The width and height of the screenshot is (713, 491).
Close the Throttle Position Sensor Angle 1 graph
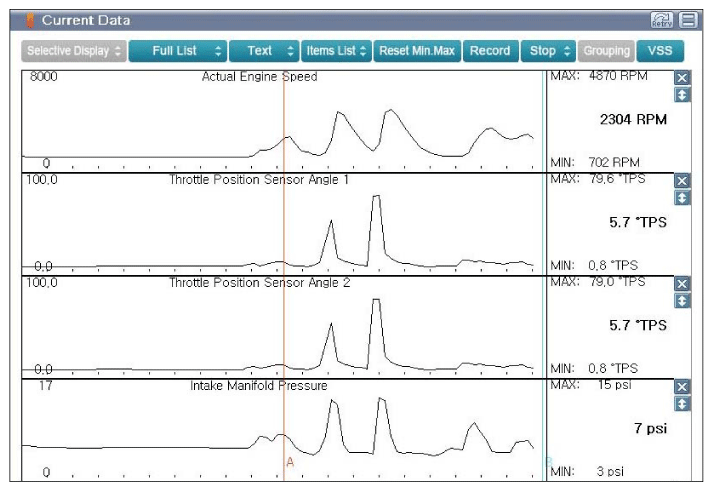pyautogui.click(x=682, y=181)
